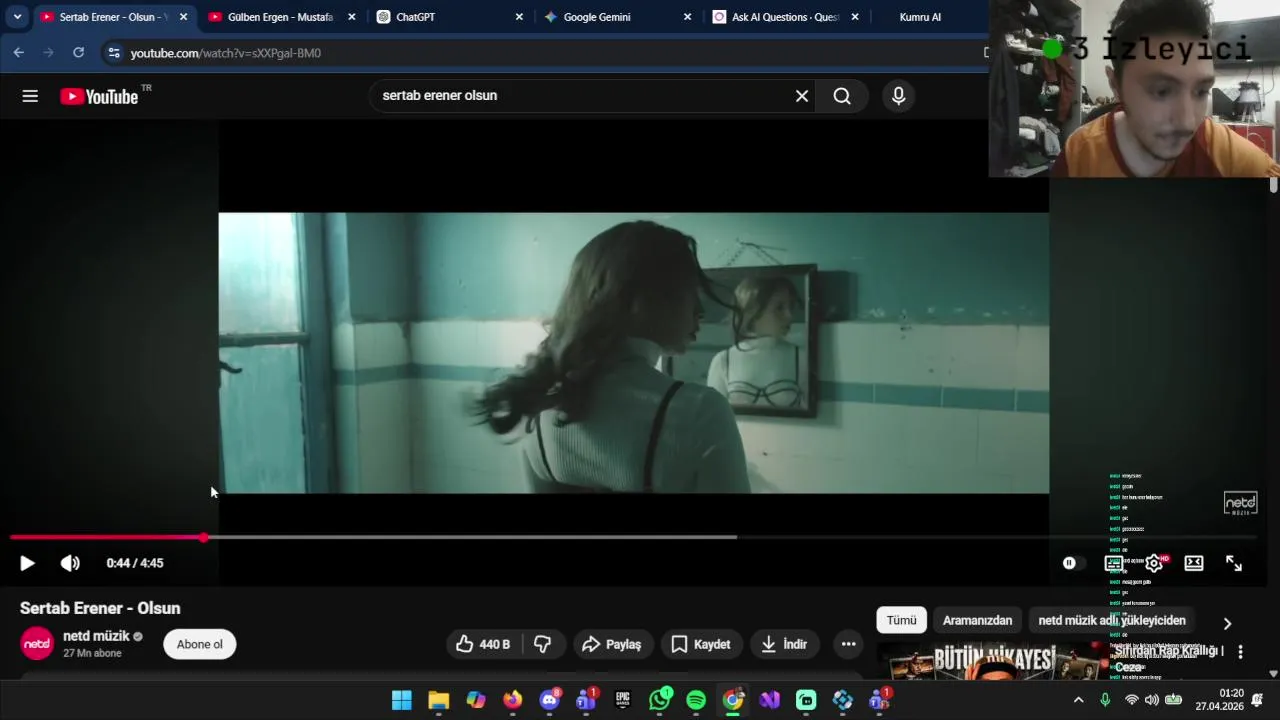1280x720 pixels.
Task: Focus the address bar URL
Action: tap(226, 53)
